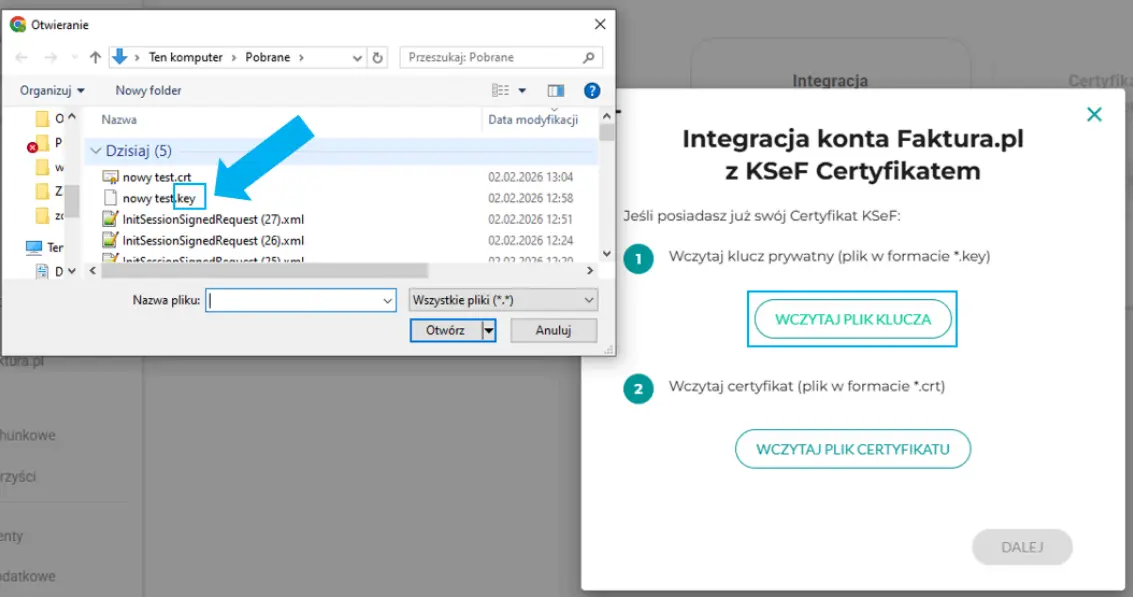Cancel the dialog with Anuluj

[553, 330]
